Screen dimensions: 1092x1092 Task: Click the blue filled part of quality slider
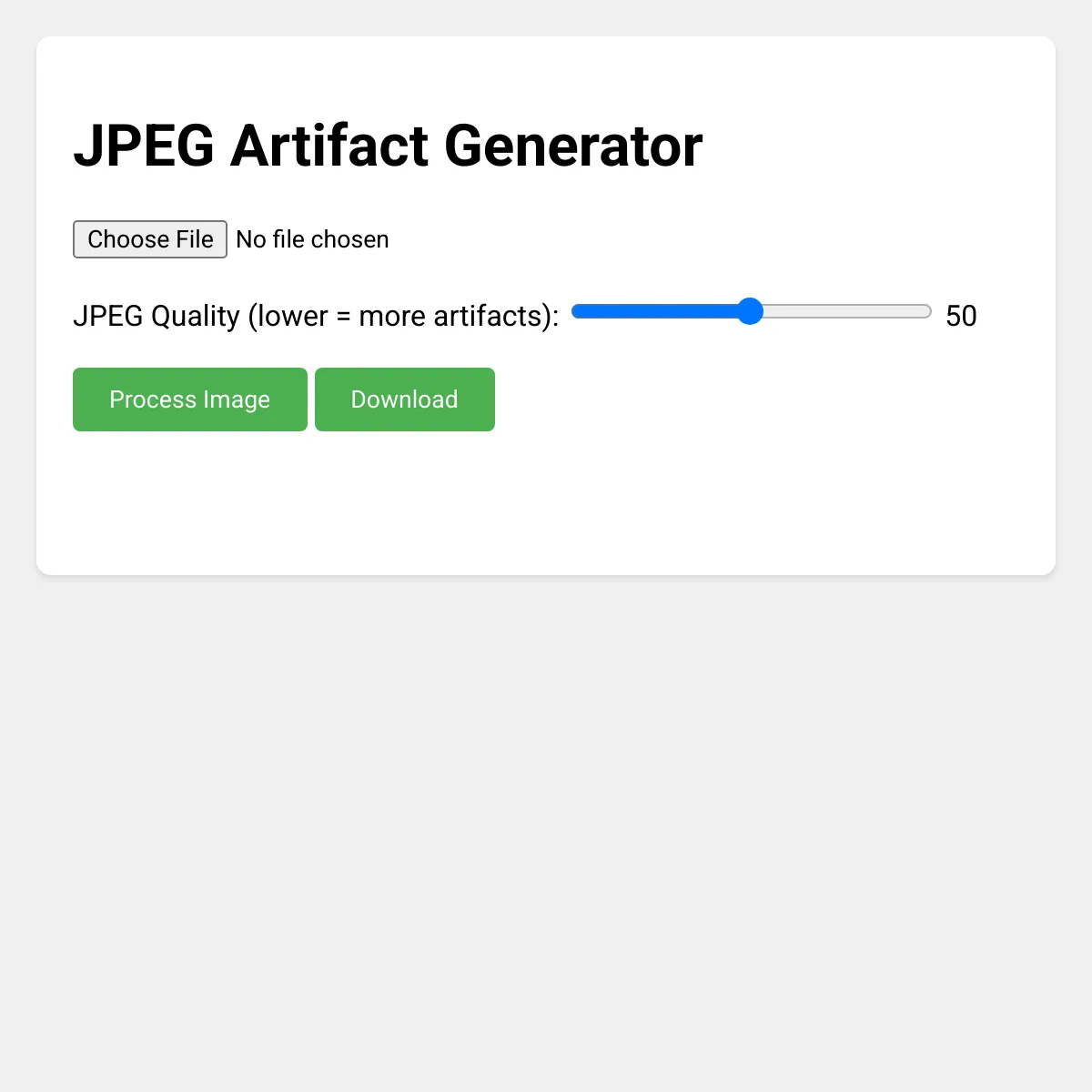tap(655, 311)
